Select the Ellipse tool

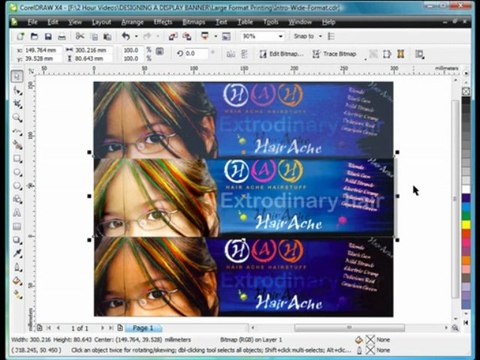pyautogui.click(x=17, y=172)
